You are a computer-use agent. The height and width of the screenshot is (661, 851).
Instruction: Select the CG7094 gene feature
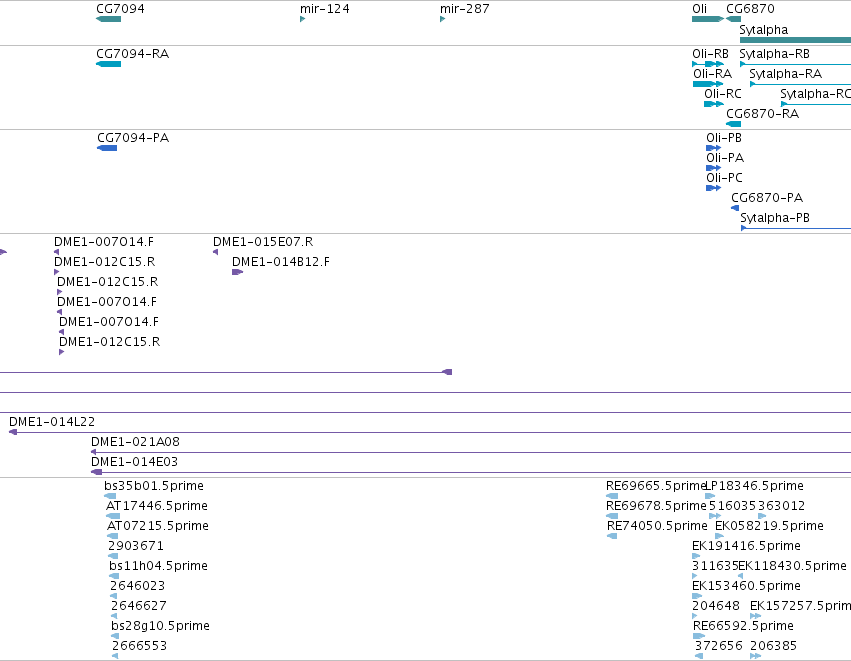click(x=109, y=19)
